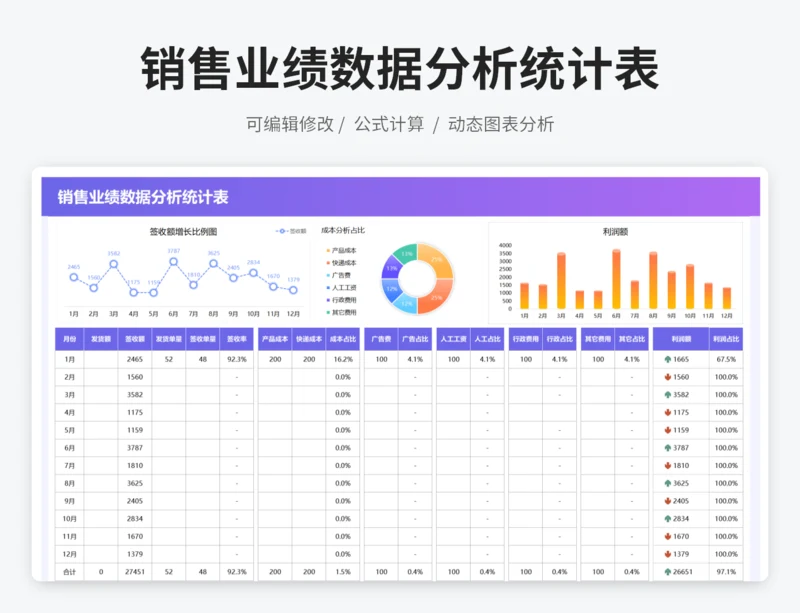Select the 签收额 cell showing 3625

coord(135,483)
